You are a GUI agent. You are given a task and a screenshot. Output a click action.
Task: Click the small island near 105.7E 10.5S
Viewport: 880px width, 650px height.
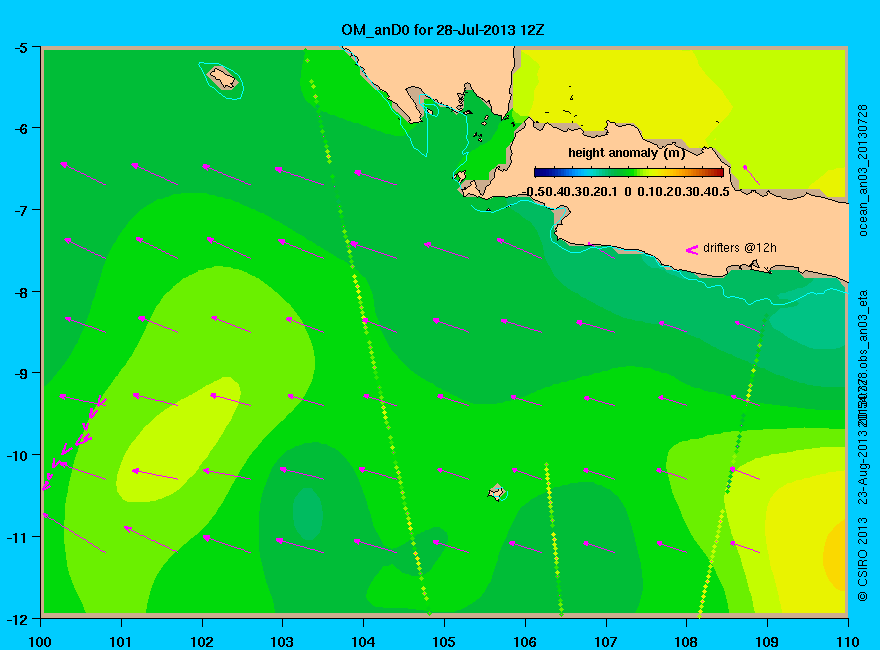coord(496,492)
